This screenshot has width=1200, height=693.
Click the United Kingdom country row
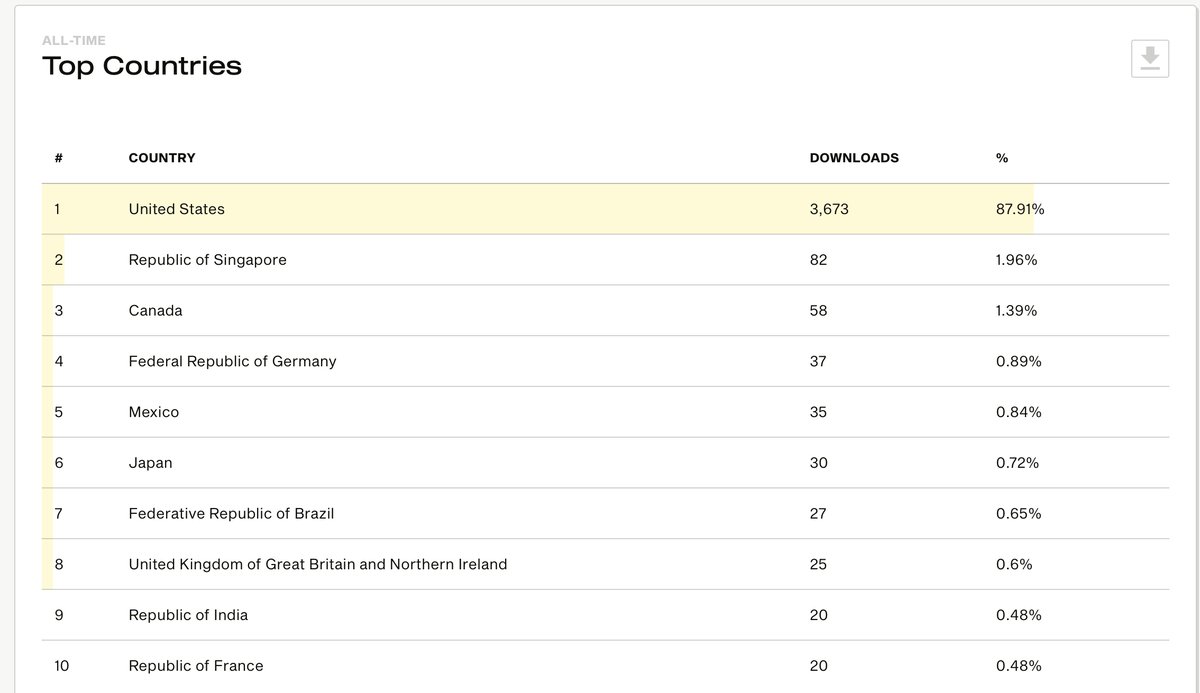pyautogui.click(x=605, y=564)
